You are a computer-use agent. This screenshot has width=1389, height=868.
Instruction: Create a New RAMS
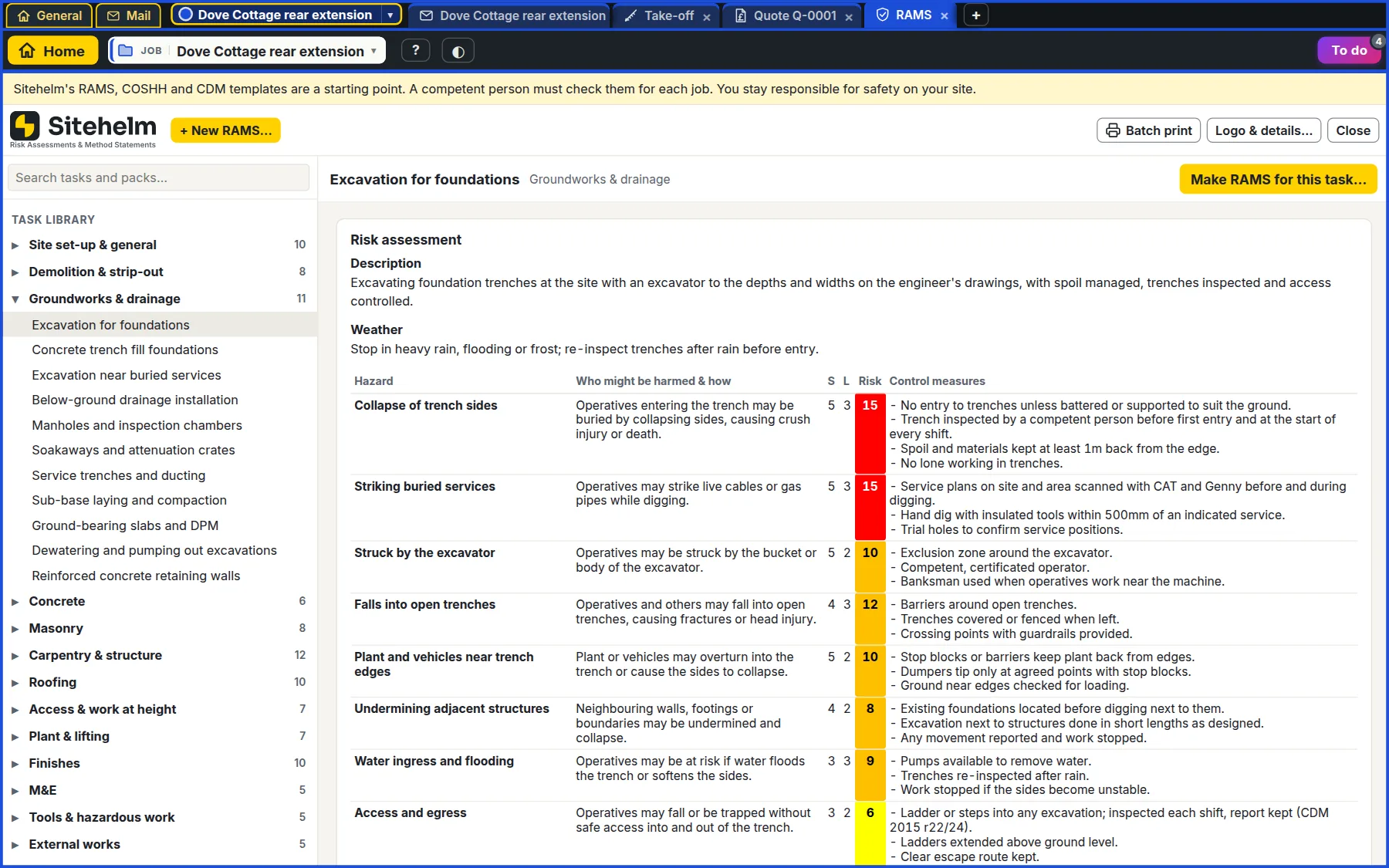225,130
